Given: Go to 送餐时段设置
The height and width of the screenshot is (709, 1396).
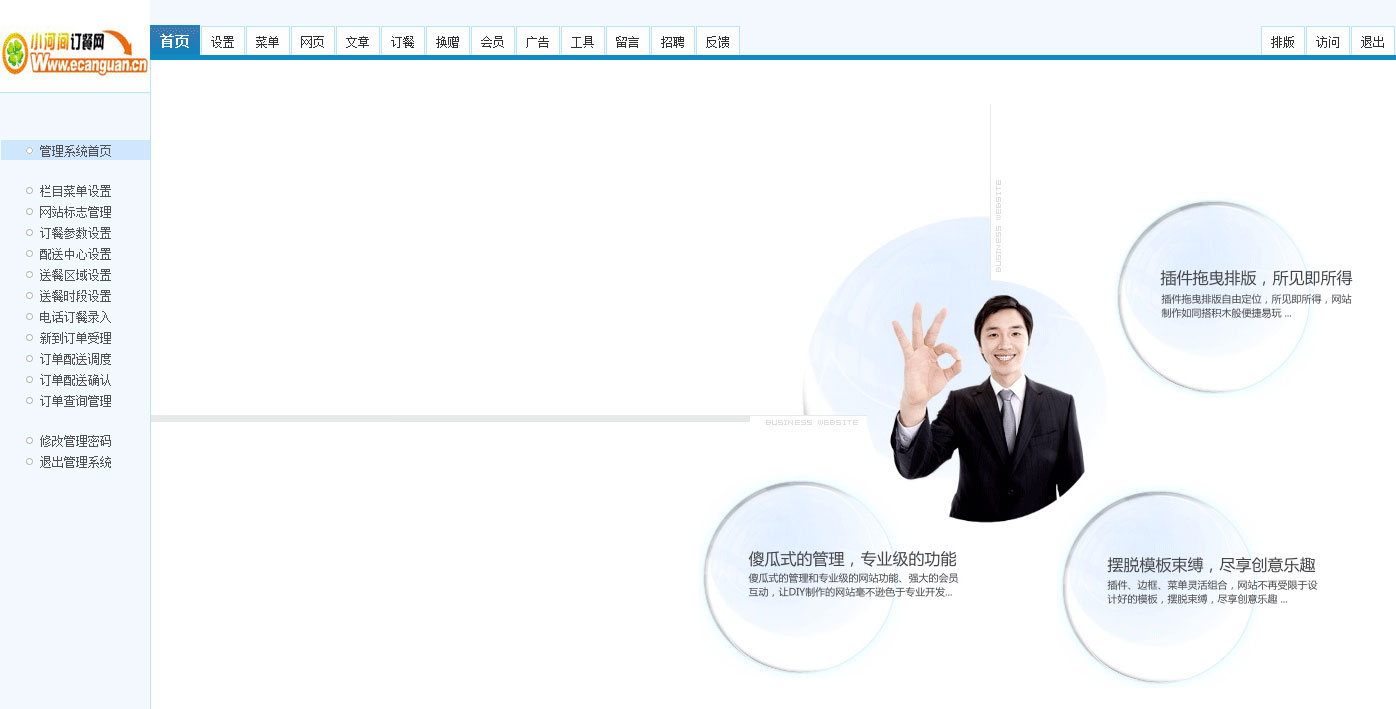Looking at the screenshot, I should coord(75,296).
